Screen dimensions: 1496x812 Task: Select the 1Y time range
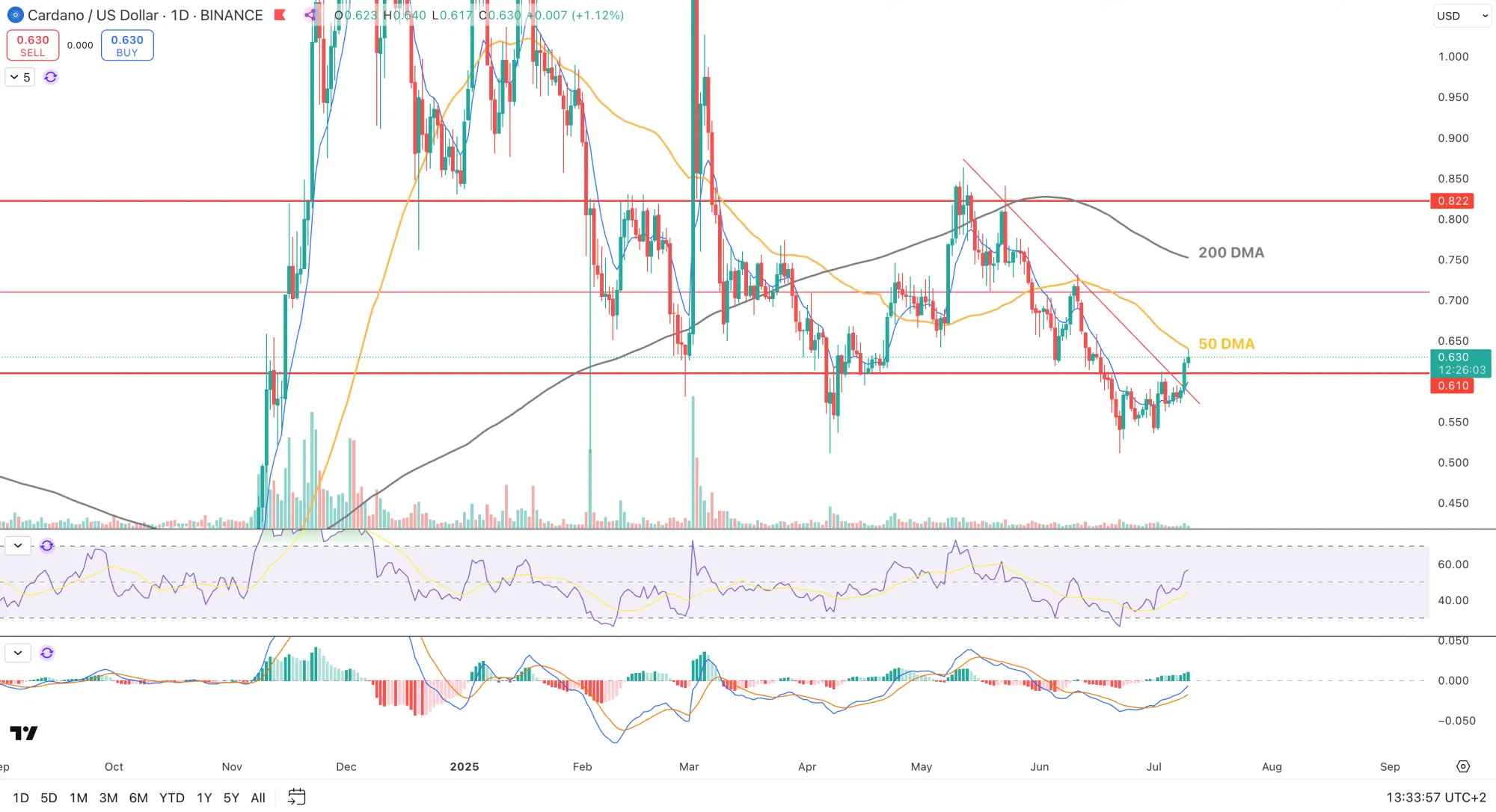204,798
